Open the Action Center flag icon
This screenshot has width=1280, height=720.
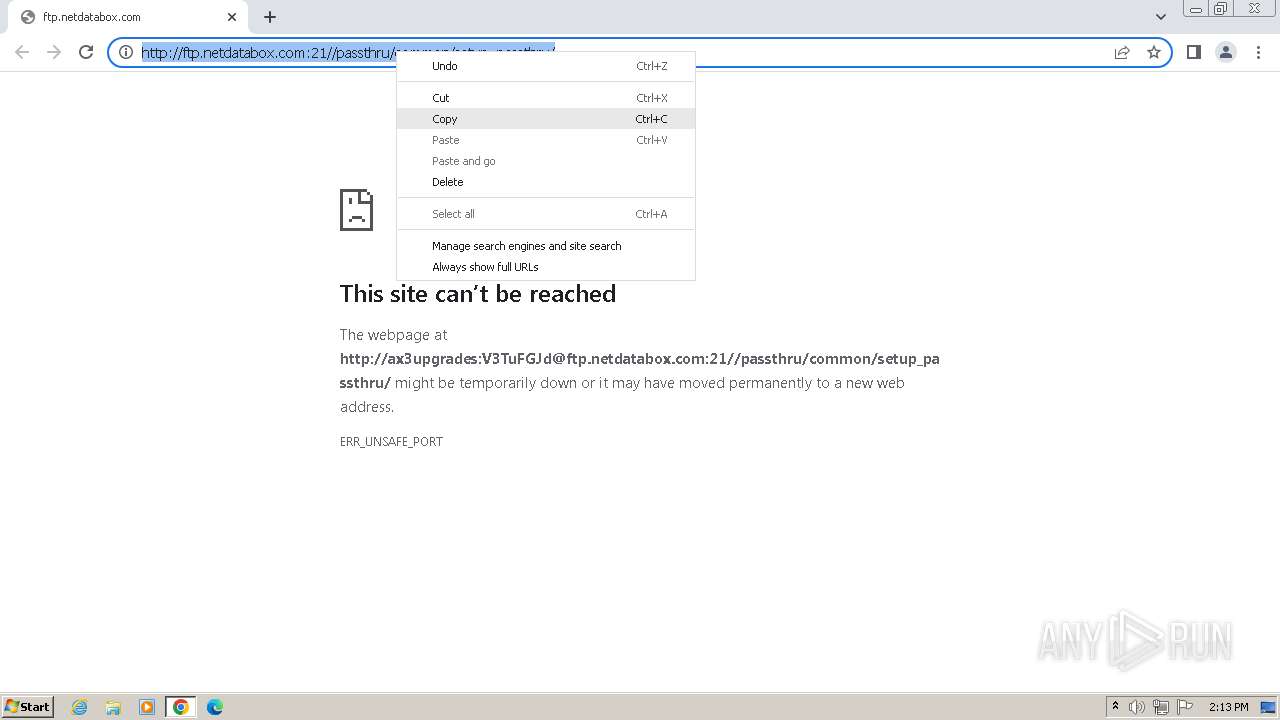click(1185, 706)
